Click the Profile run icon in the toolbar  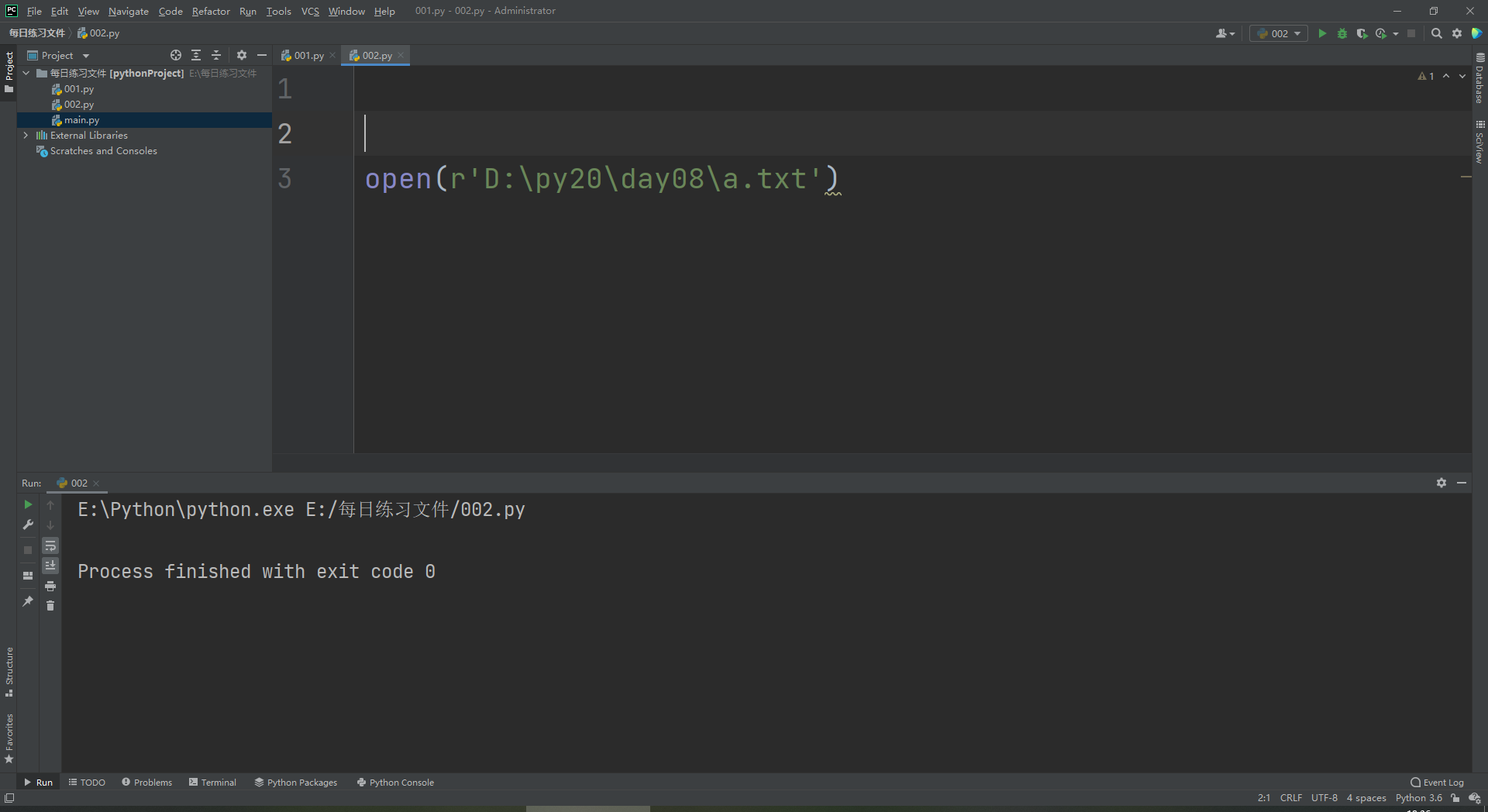[1381, 33]
